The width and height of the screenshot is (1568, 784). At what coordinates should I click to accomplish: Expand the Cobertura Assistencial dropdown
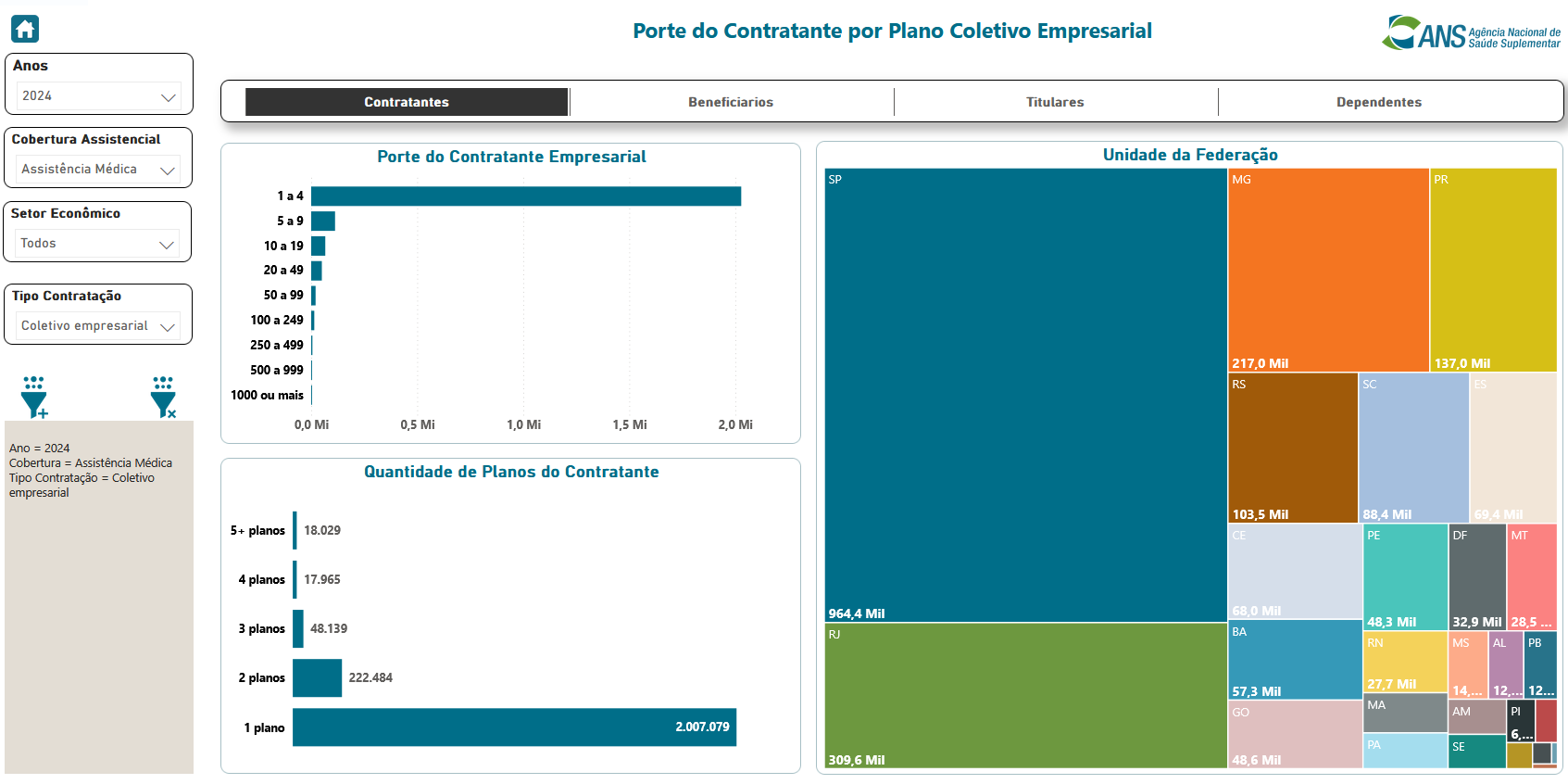[x=99, y=170]
